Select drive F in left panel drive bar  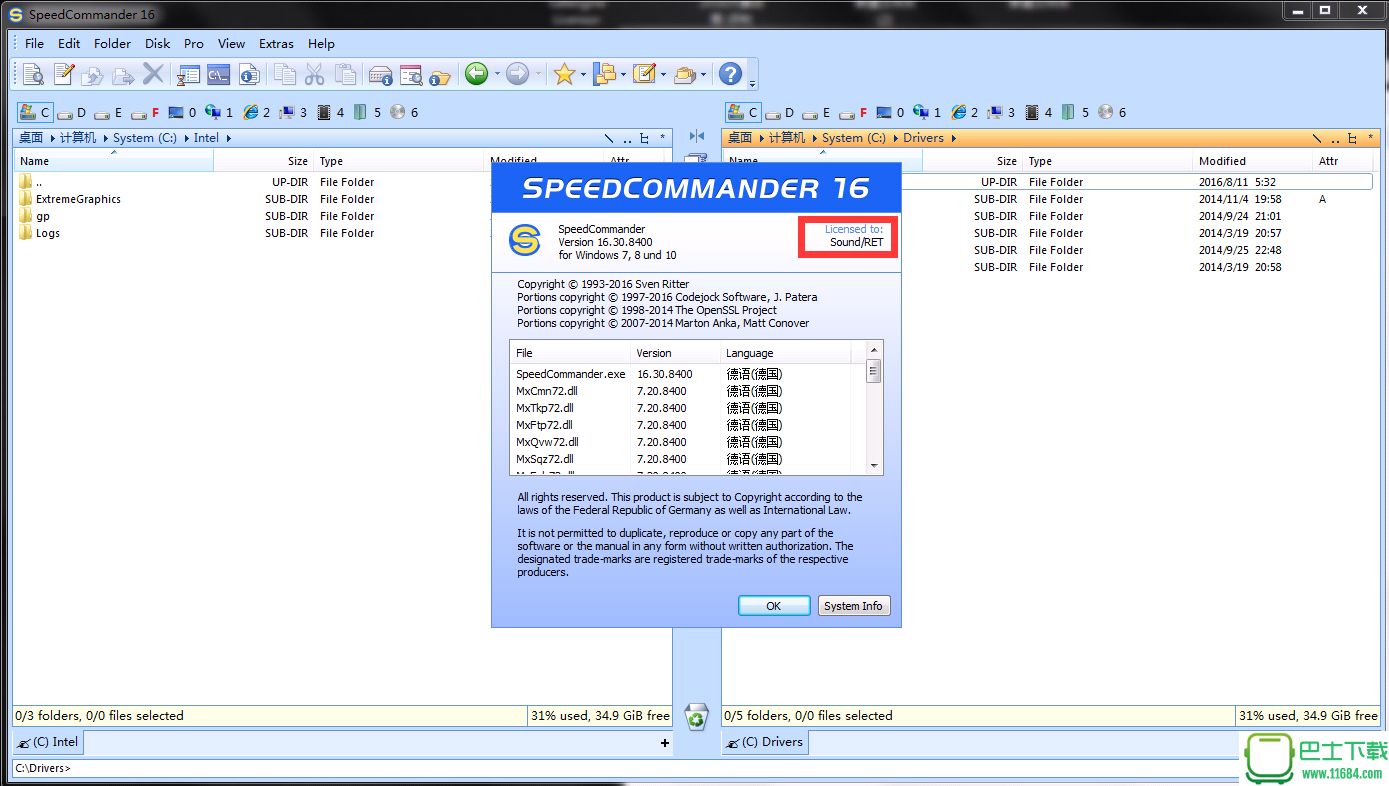pos(146,113)
